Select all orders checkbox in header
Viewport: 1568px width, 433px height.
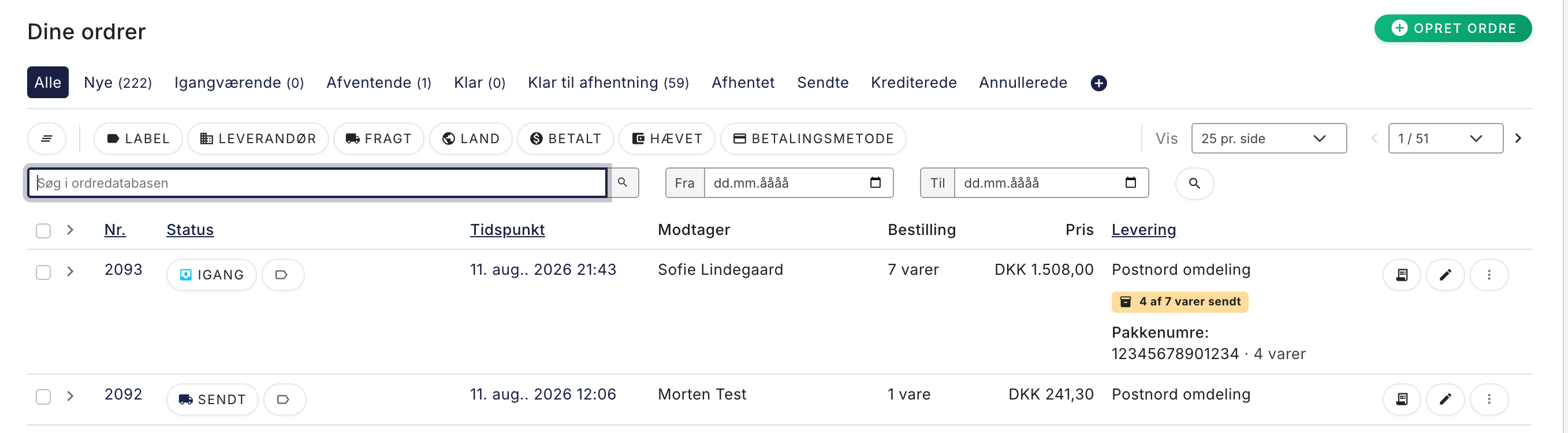coord(43,230)
